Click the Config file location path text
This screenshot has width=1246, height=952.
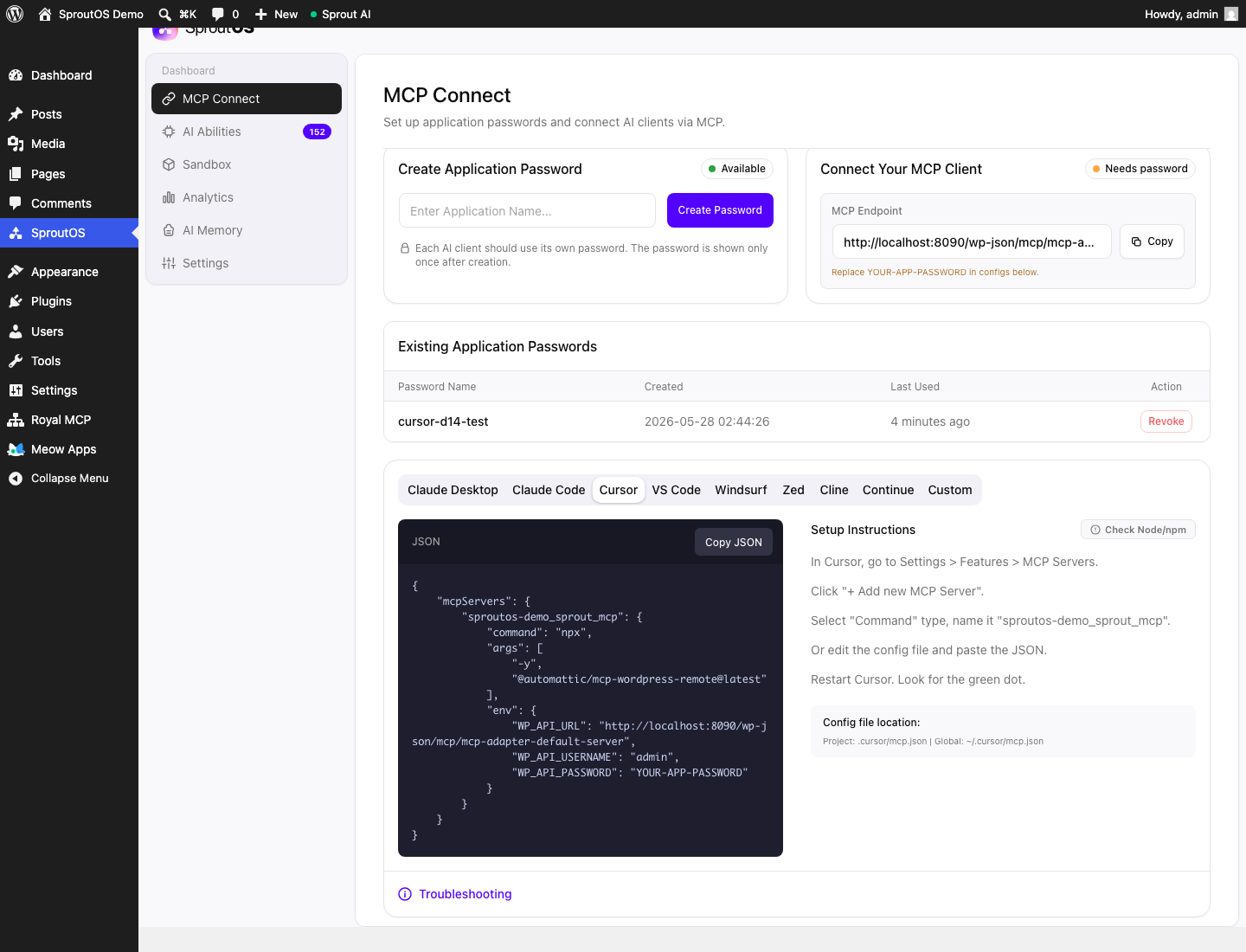pos(933,742)
